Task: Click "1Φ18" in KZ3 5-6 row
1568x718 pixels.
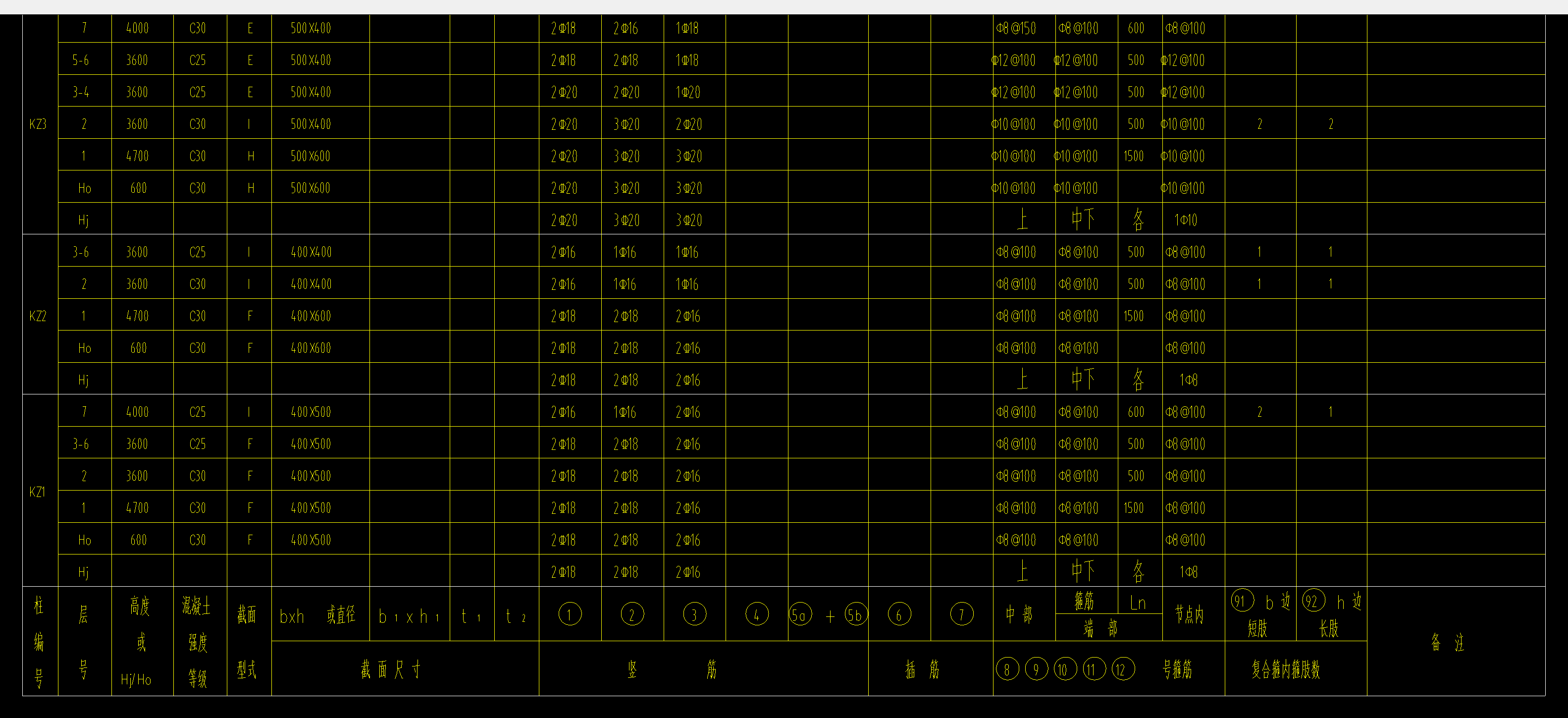Action: 687,60
